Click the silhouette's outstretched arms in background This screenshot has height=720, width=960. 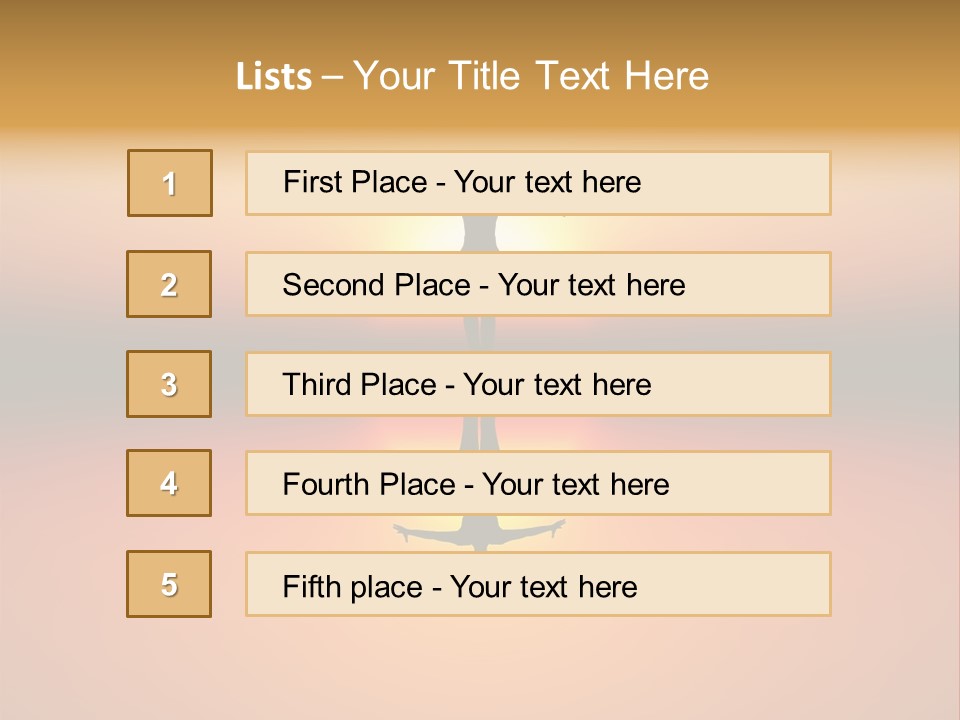coord(479,531)
